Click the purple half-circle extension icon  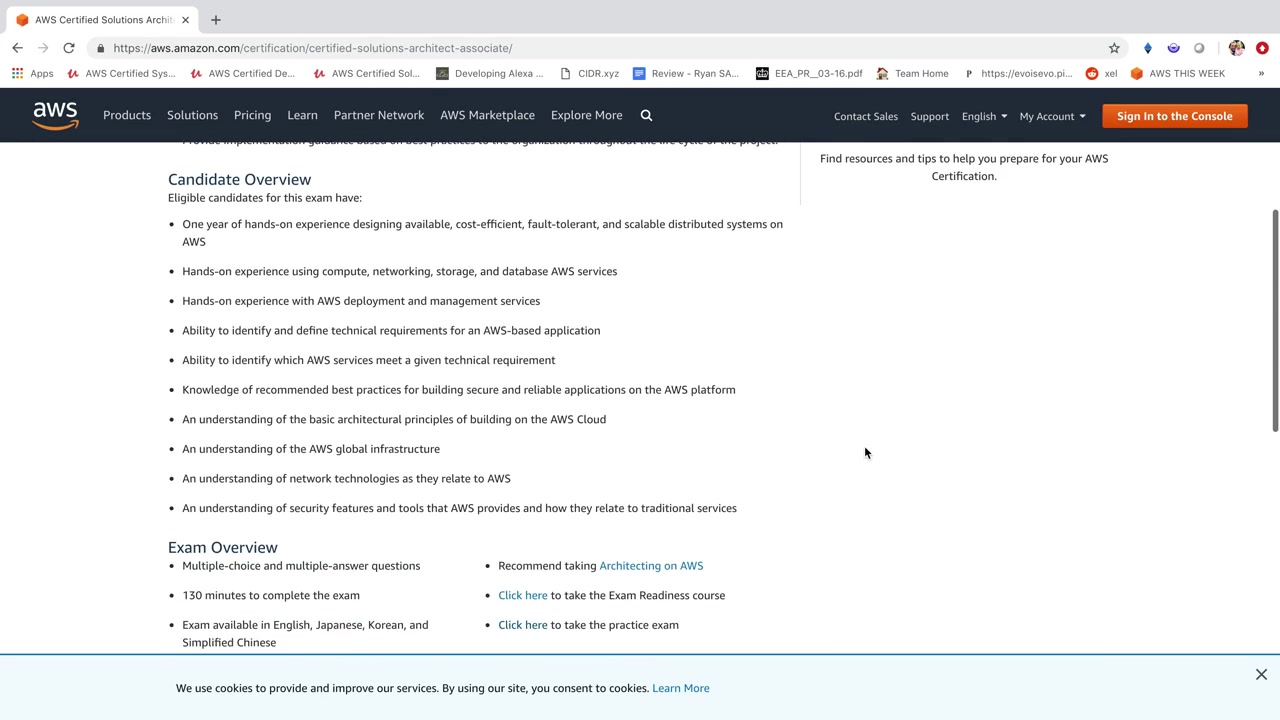(1174, 48)
